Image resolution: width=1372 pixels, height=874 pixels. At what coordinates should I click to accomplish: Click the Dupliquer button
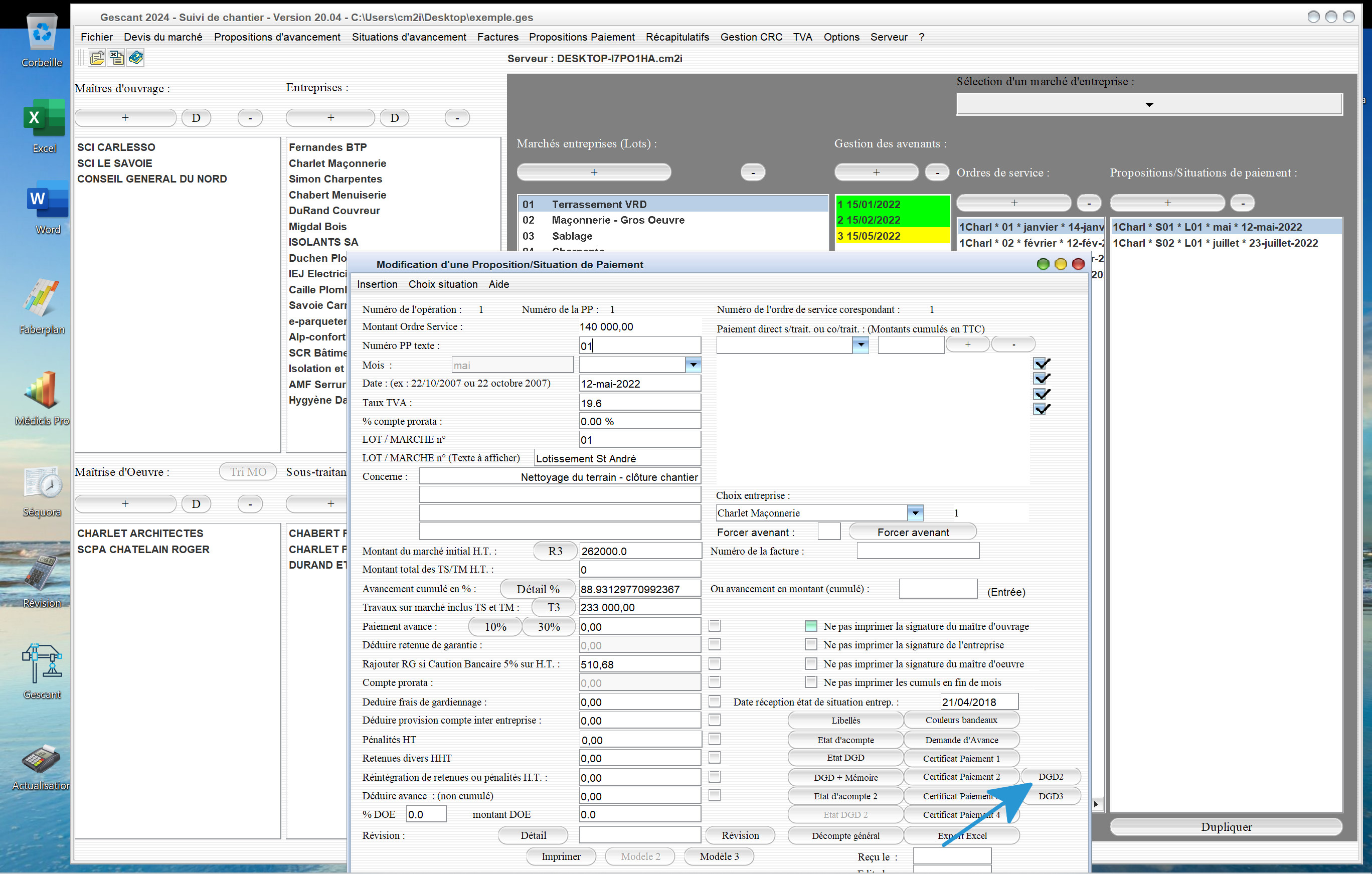click(1226, 827)
